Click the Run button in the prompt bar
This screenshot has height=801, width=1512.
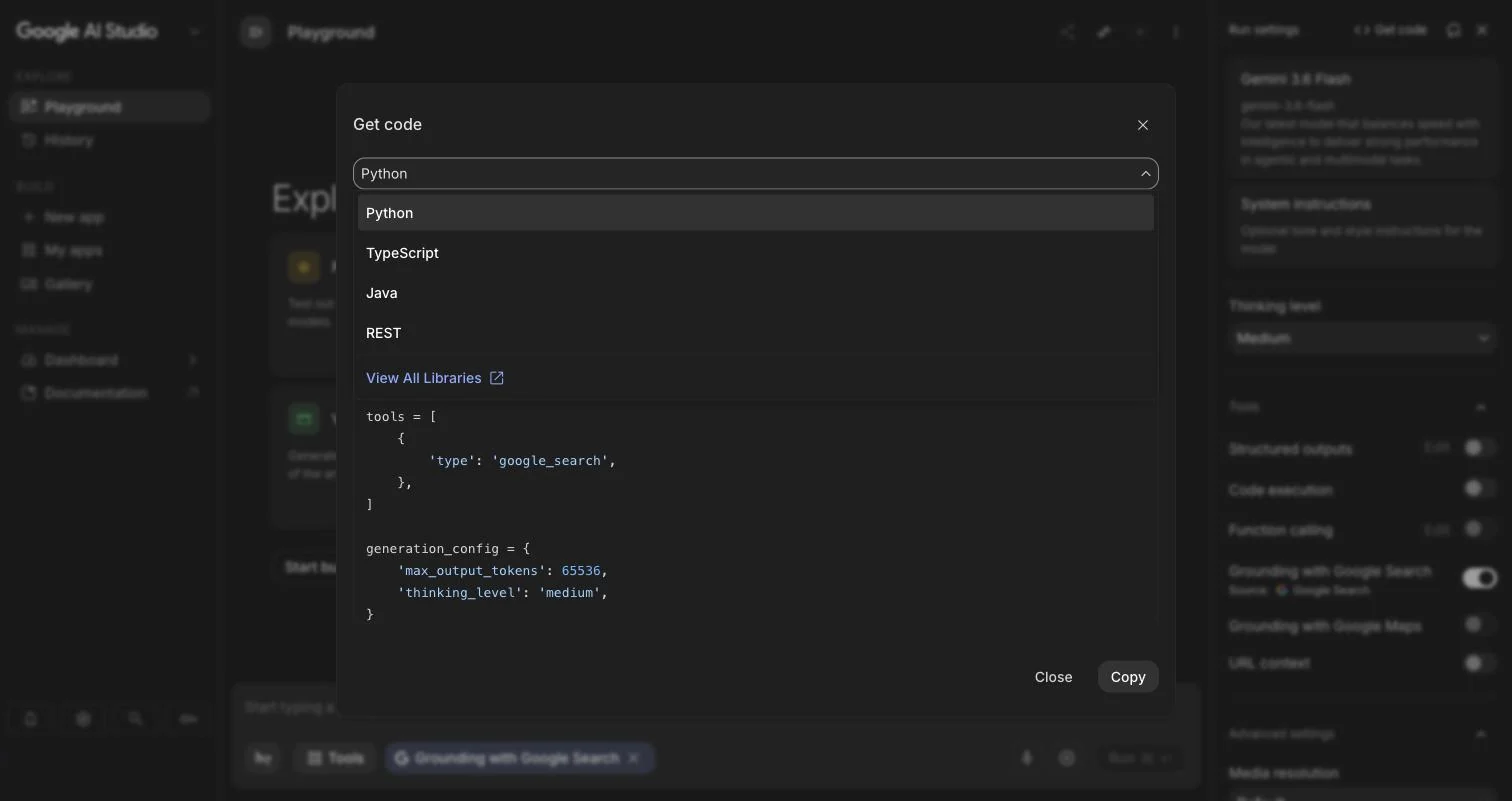tap(1139, 758)
